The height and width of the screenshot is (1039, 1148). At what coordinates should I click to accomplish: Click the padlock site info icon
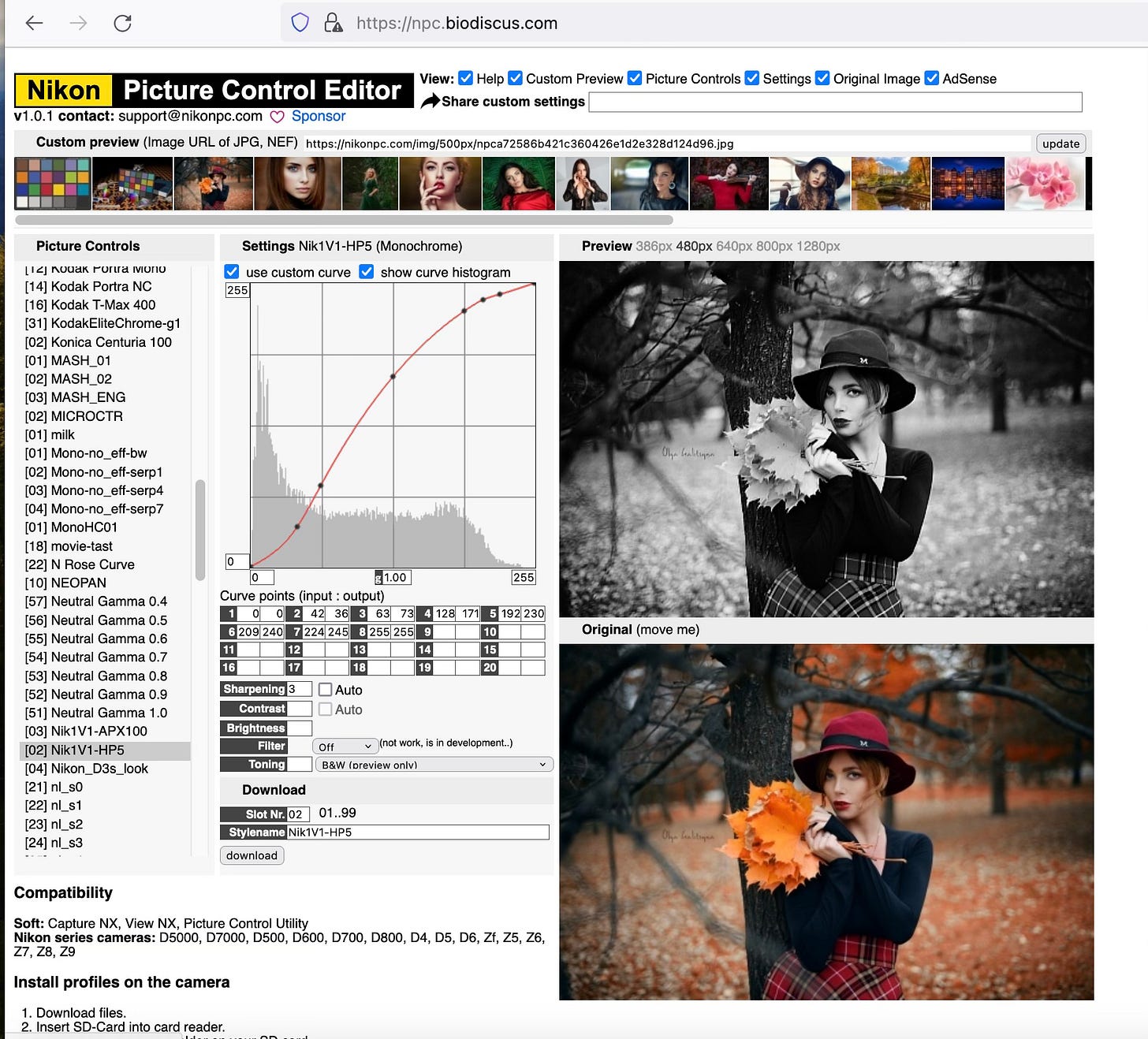pyautogui.click(x=334, y=23)
